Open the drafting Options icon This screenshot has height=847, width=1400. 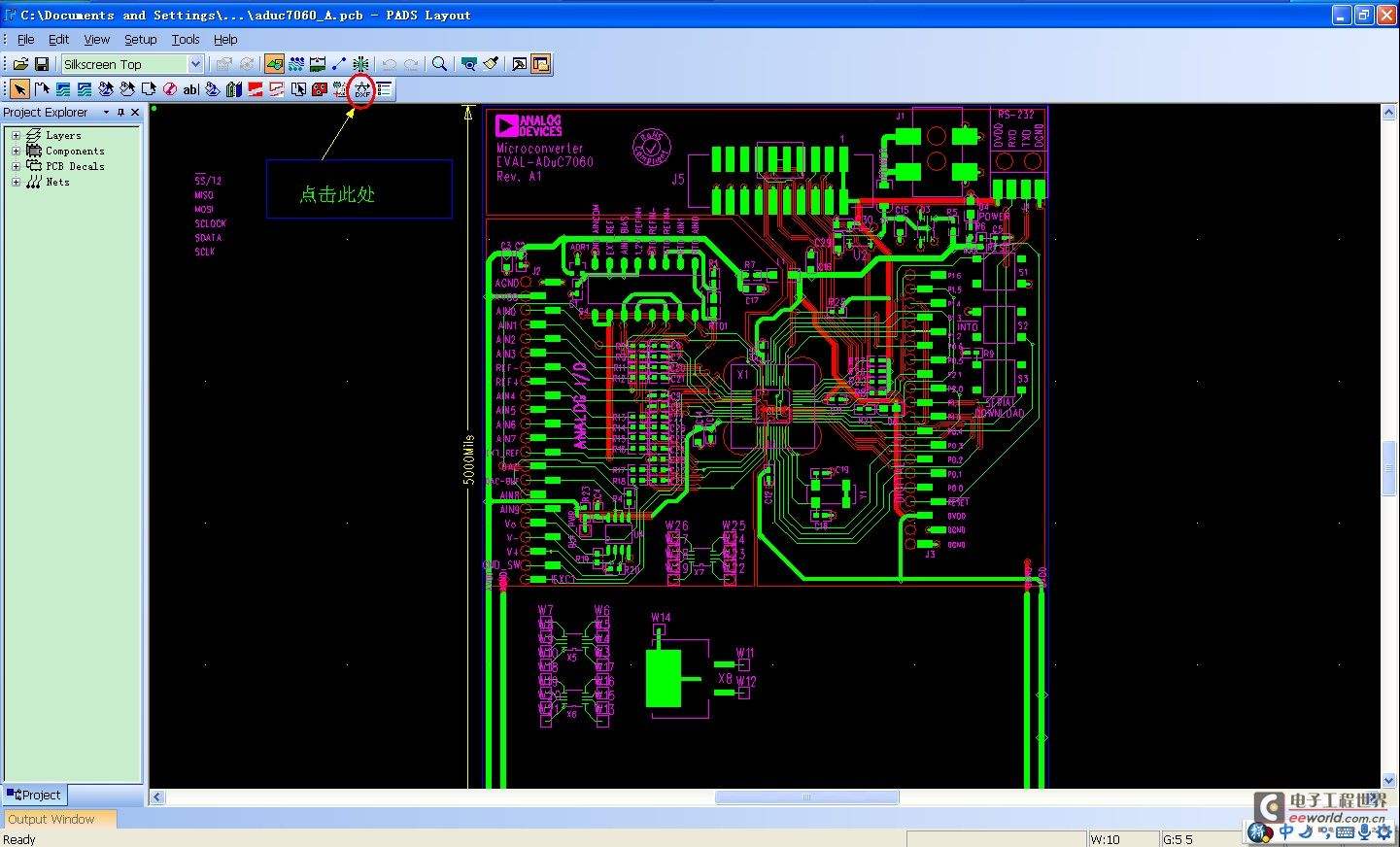click(384, 89)
